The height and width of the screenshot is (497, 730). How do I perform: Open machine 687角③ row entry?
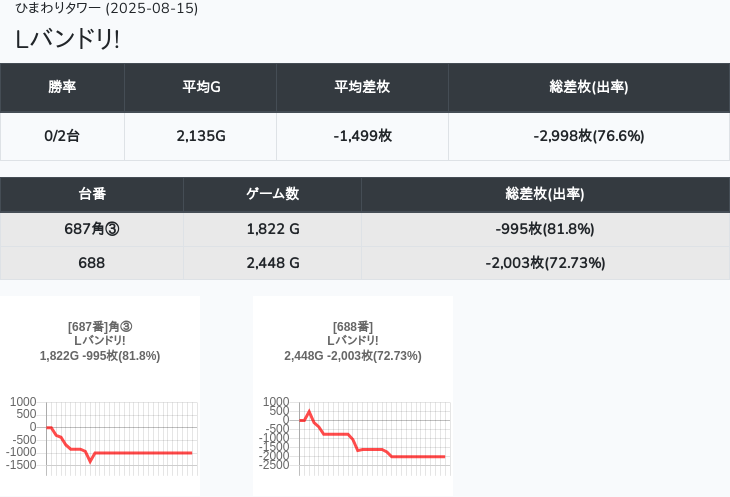[x=92, y=229]
